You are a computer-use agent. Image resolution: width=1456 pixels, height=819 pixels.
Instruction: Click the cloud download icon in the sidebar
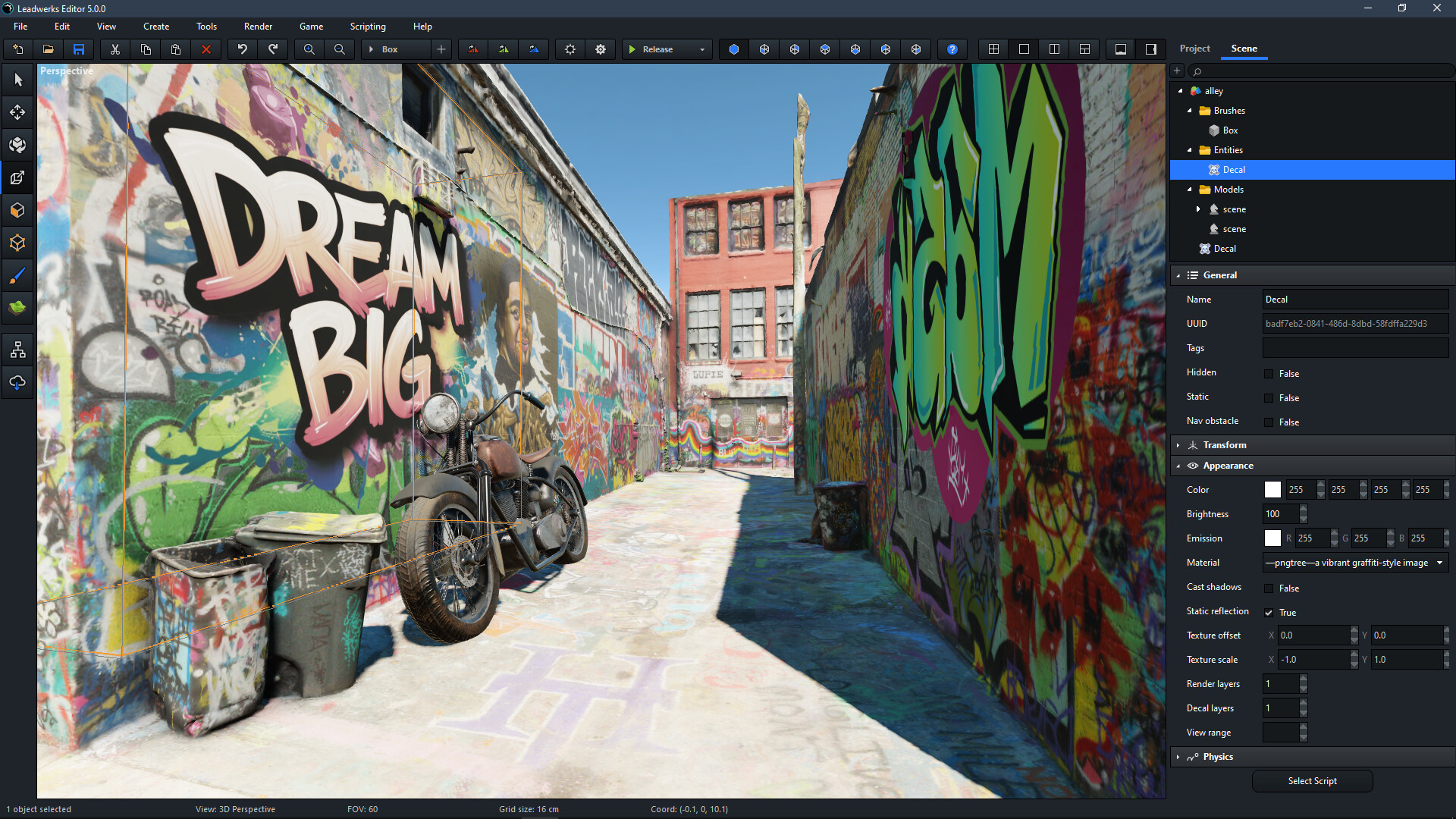pyautogui.click(x=17, y=383)
